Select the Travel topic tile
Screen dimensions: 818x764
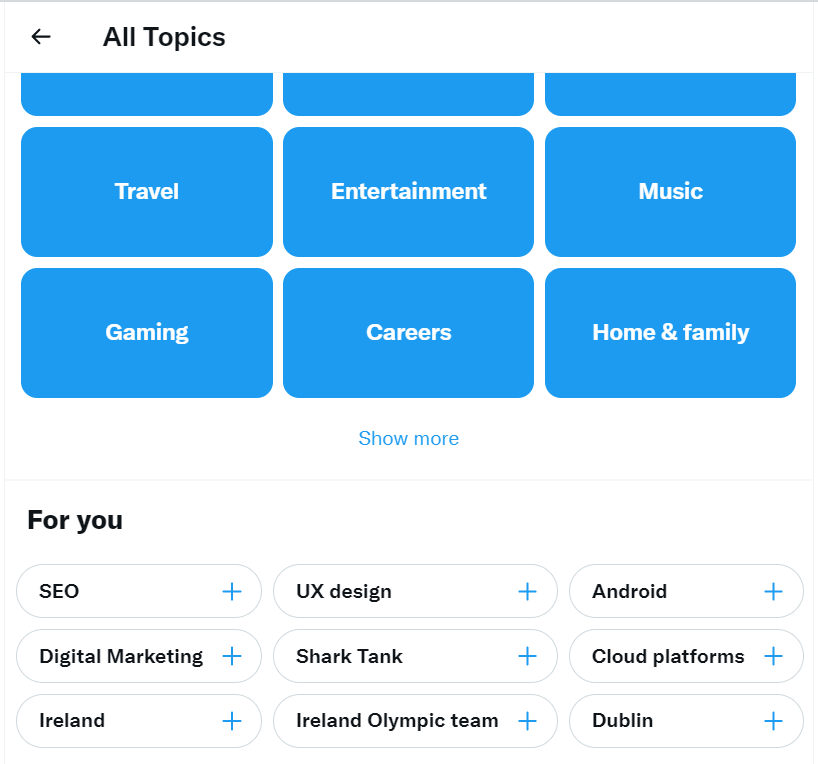[146, 191]
